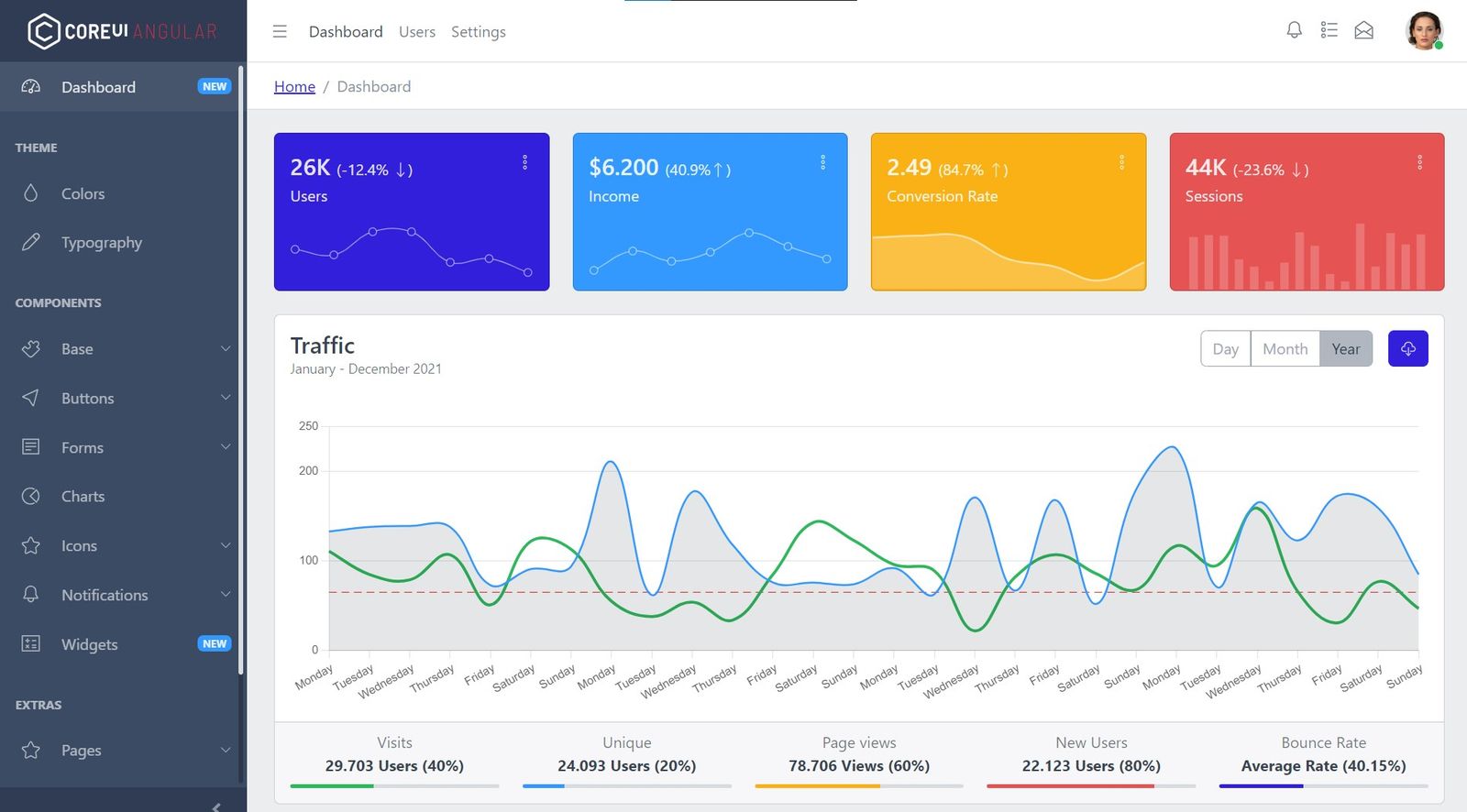Switch traffic chart to Day view
The height and width of the screenshot is (812, 1467).
click(1225, 348)
